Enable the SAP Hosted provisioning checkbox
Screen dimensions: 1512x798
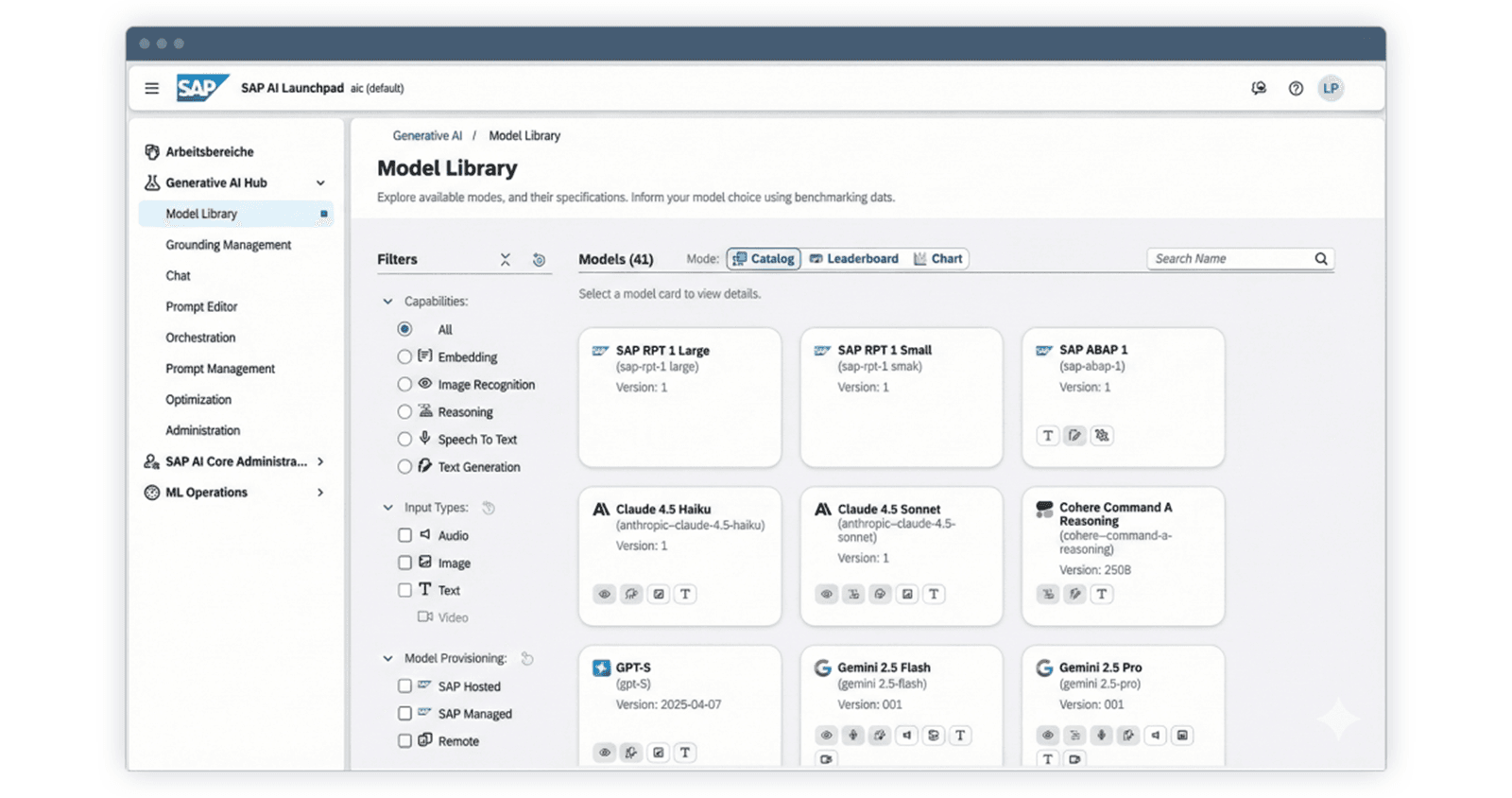[404, 686]
